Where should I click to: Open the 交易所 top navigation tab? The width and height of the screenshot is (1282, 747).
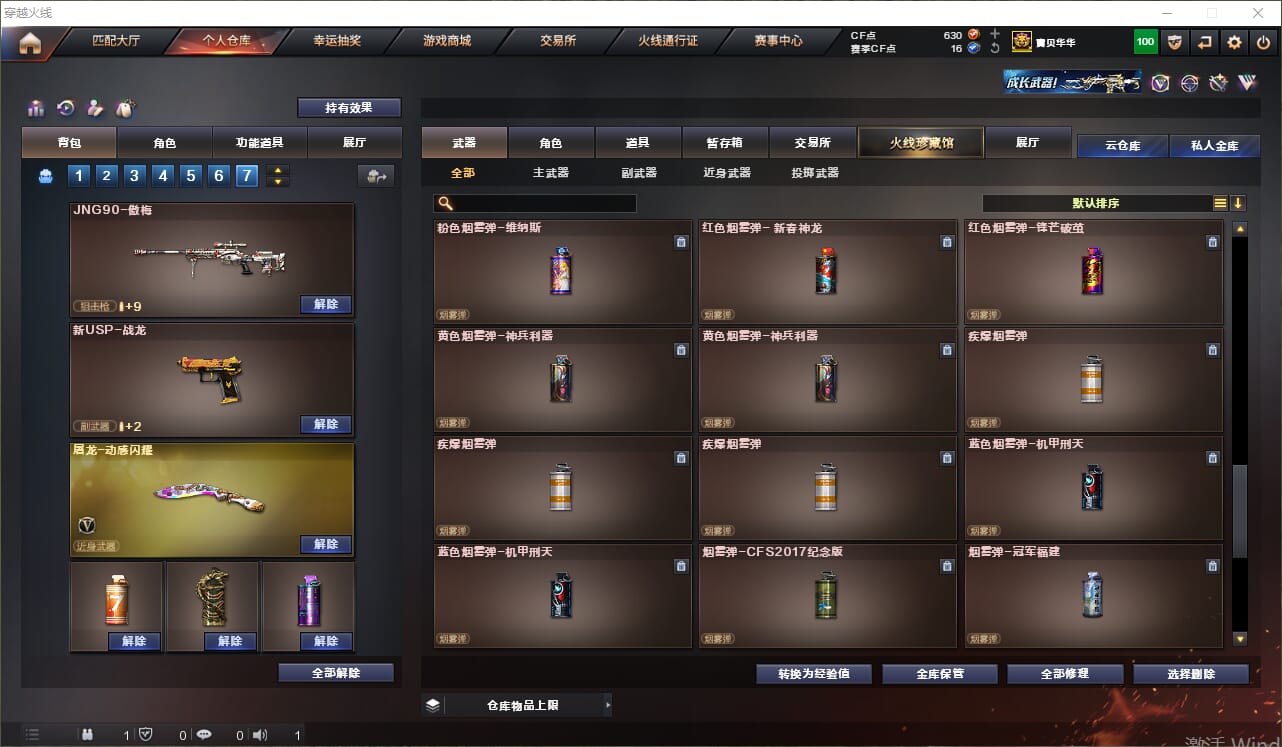click(558, 41)
